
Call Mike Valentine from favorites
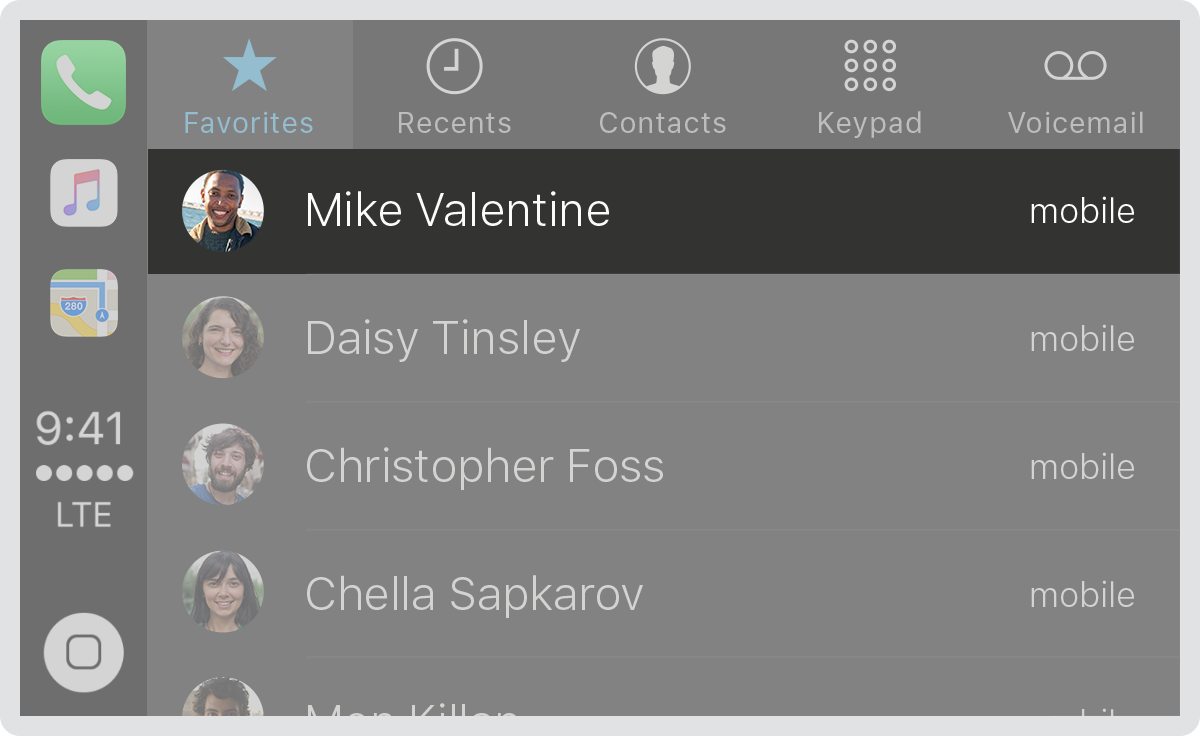[664, 211]
